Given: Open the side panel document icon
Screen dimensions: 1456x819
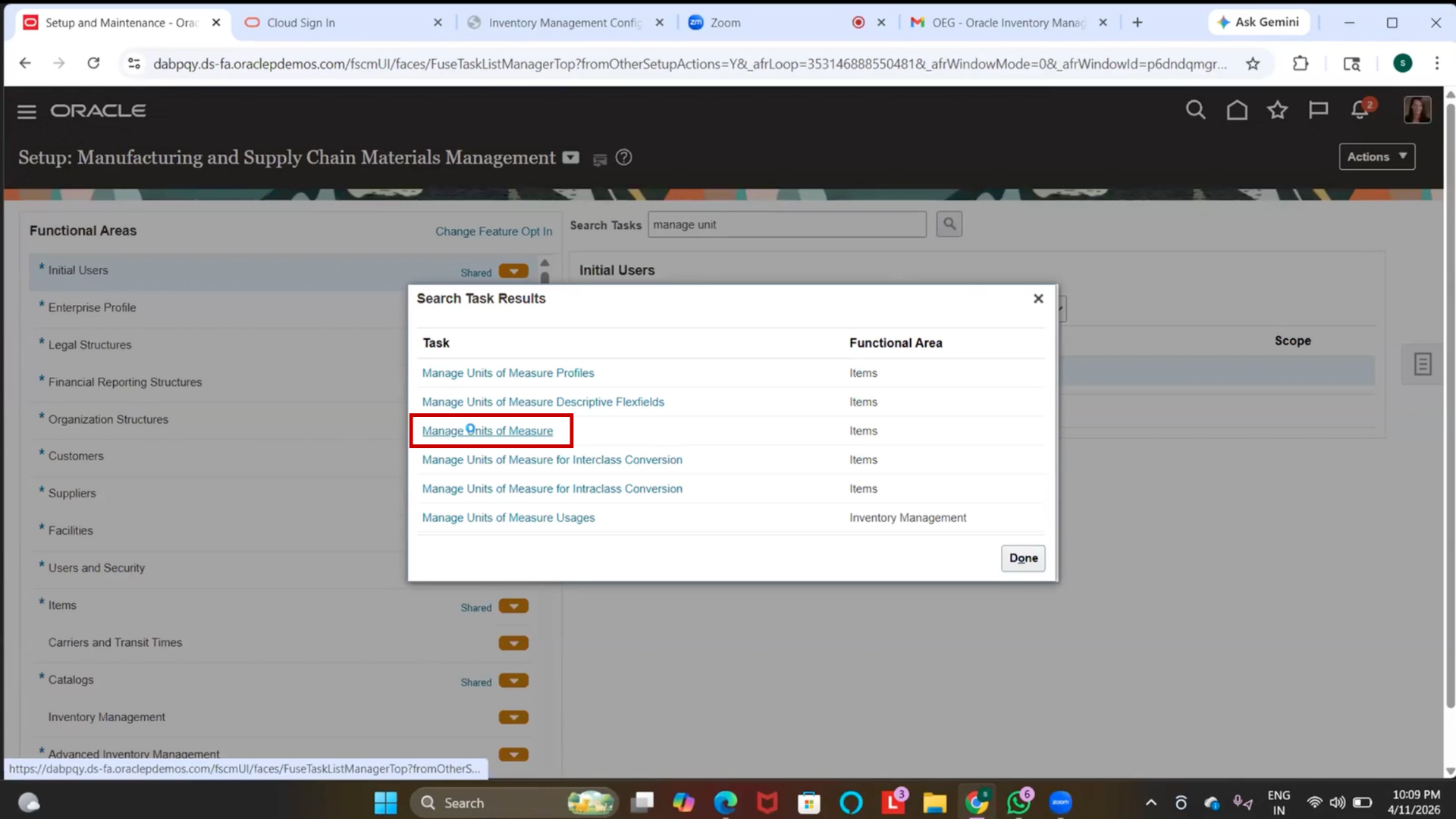Looking at the screenshot, I should coord(1423,364).
